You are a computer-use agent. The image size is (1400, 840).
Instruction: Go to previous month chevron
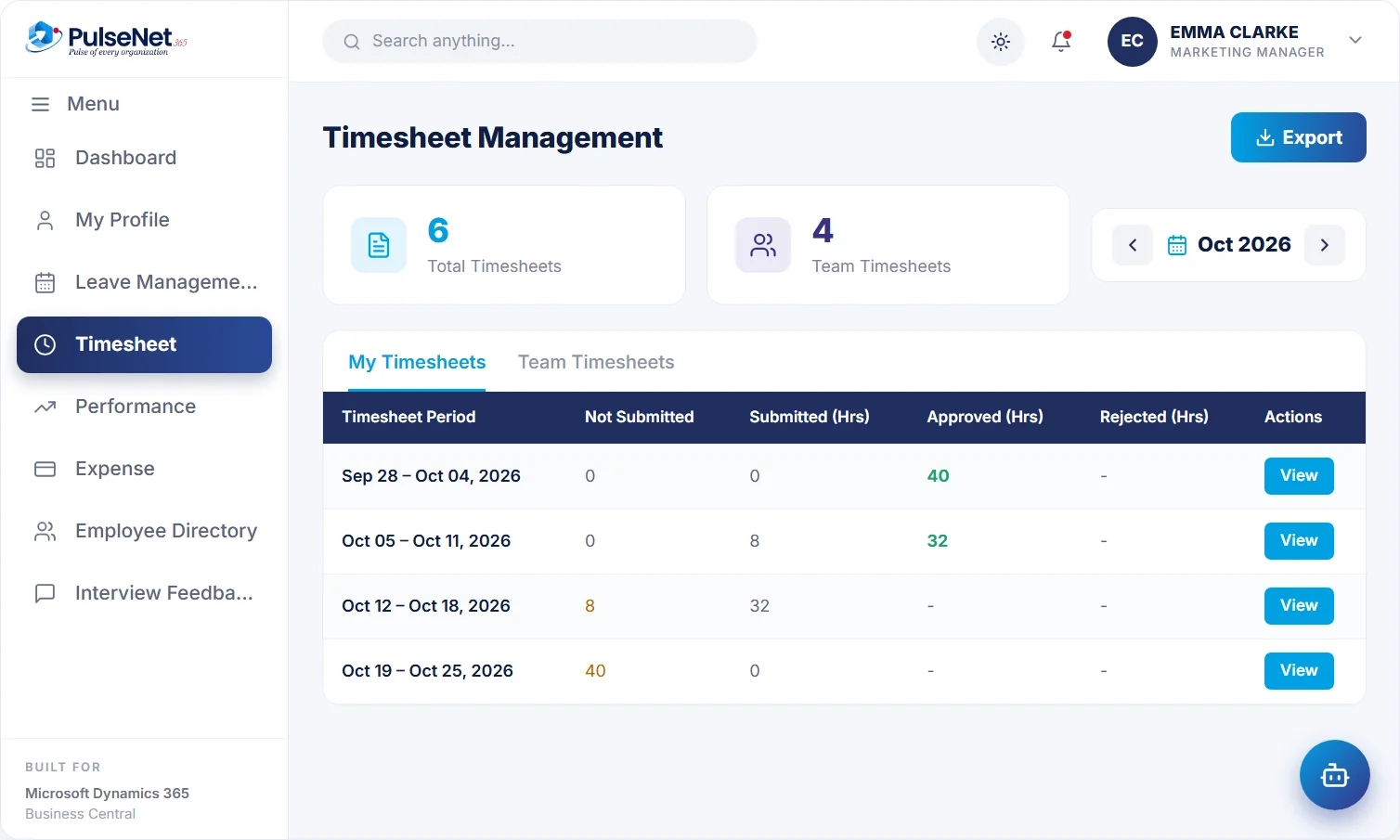[1133, 245]
